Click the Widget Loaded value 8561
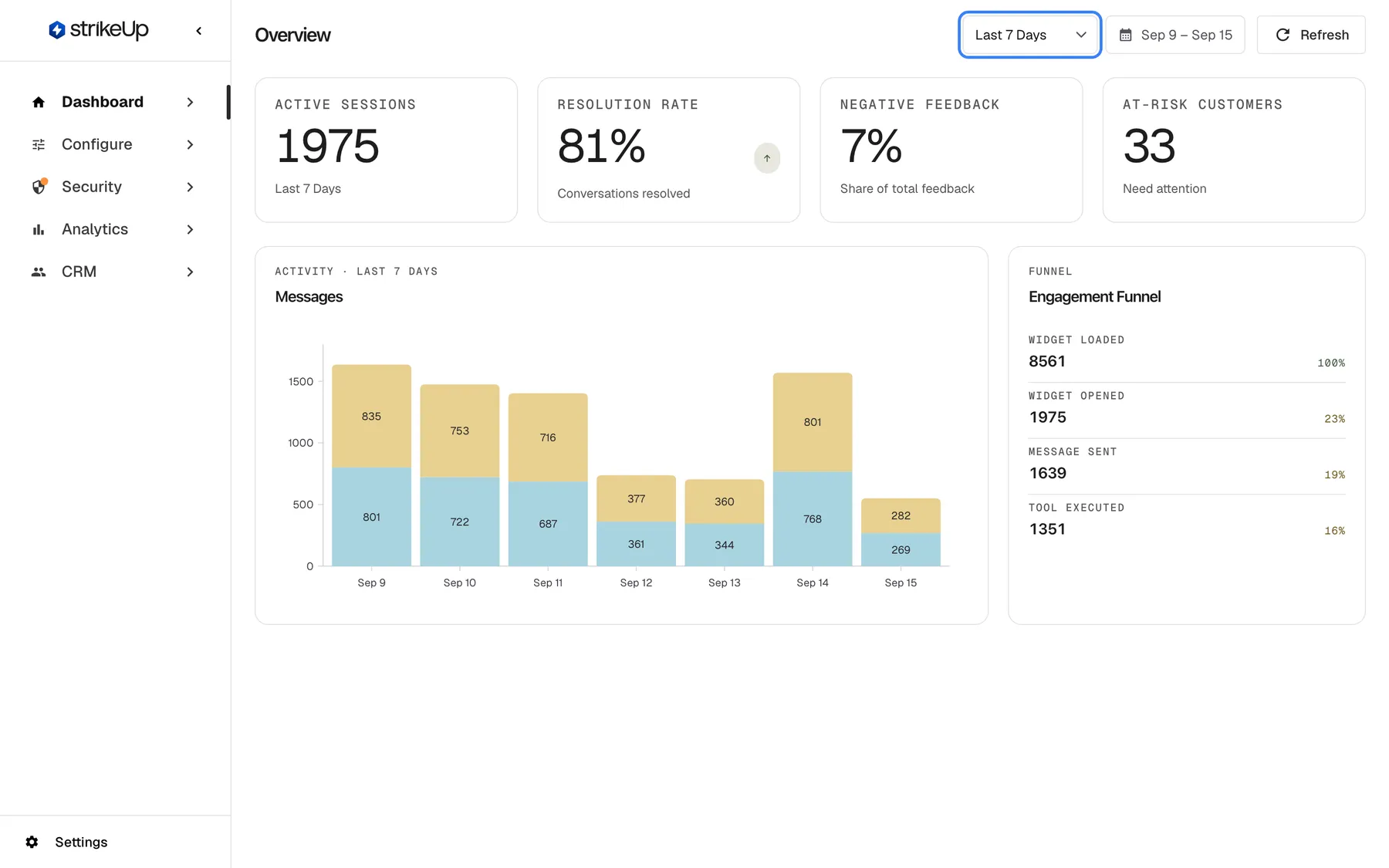Viewport: 1389px width, 868px height. [1047, 361]
